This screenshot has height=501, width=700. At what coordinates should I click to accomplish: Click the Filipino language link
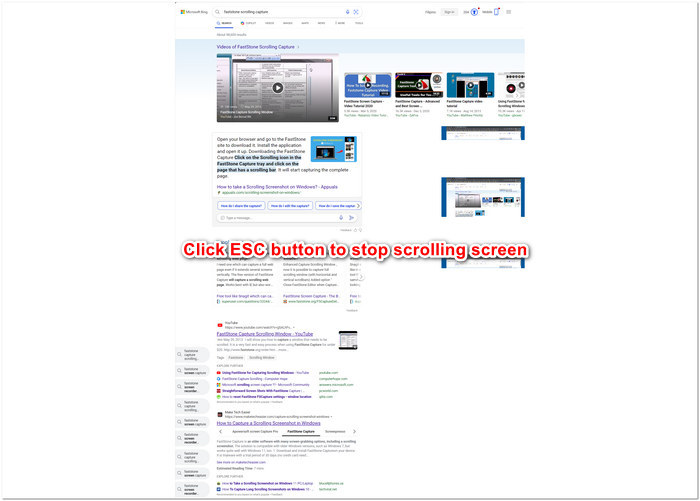click(430, 12)
